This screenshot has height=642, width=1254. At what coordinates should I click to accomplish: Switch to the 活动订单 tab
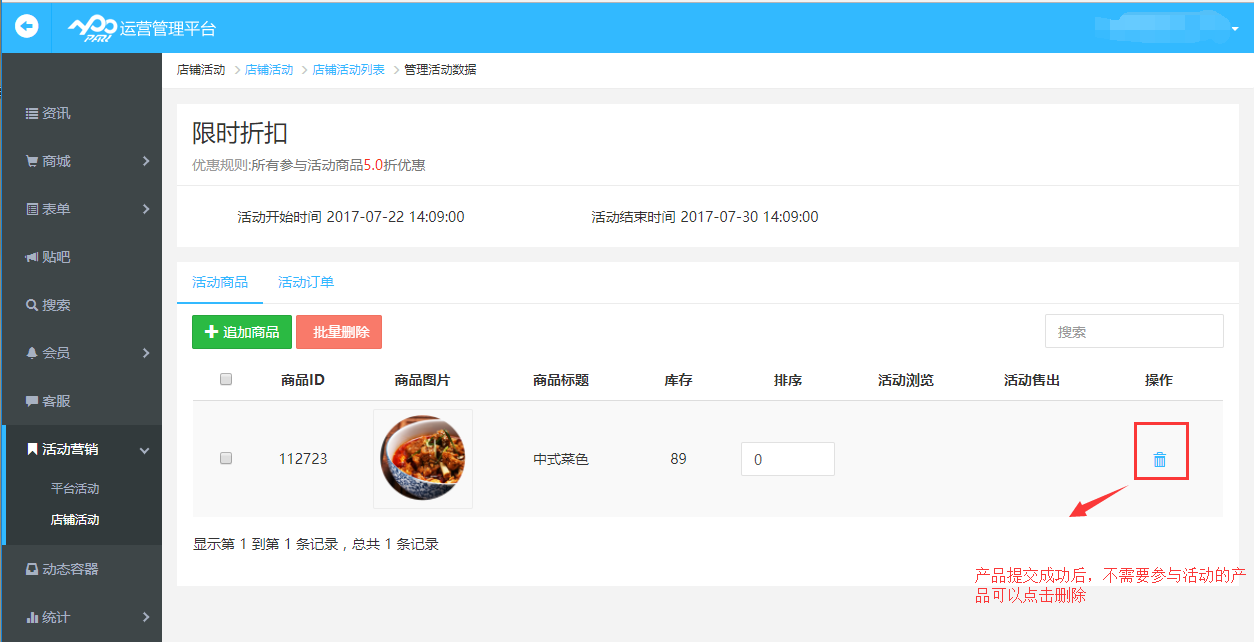(306, 282)
